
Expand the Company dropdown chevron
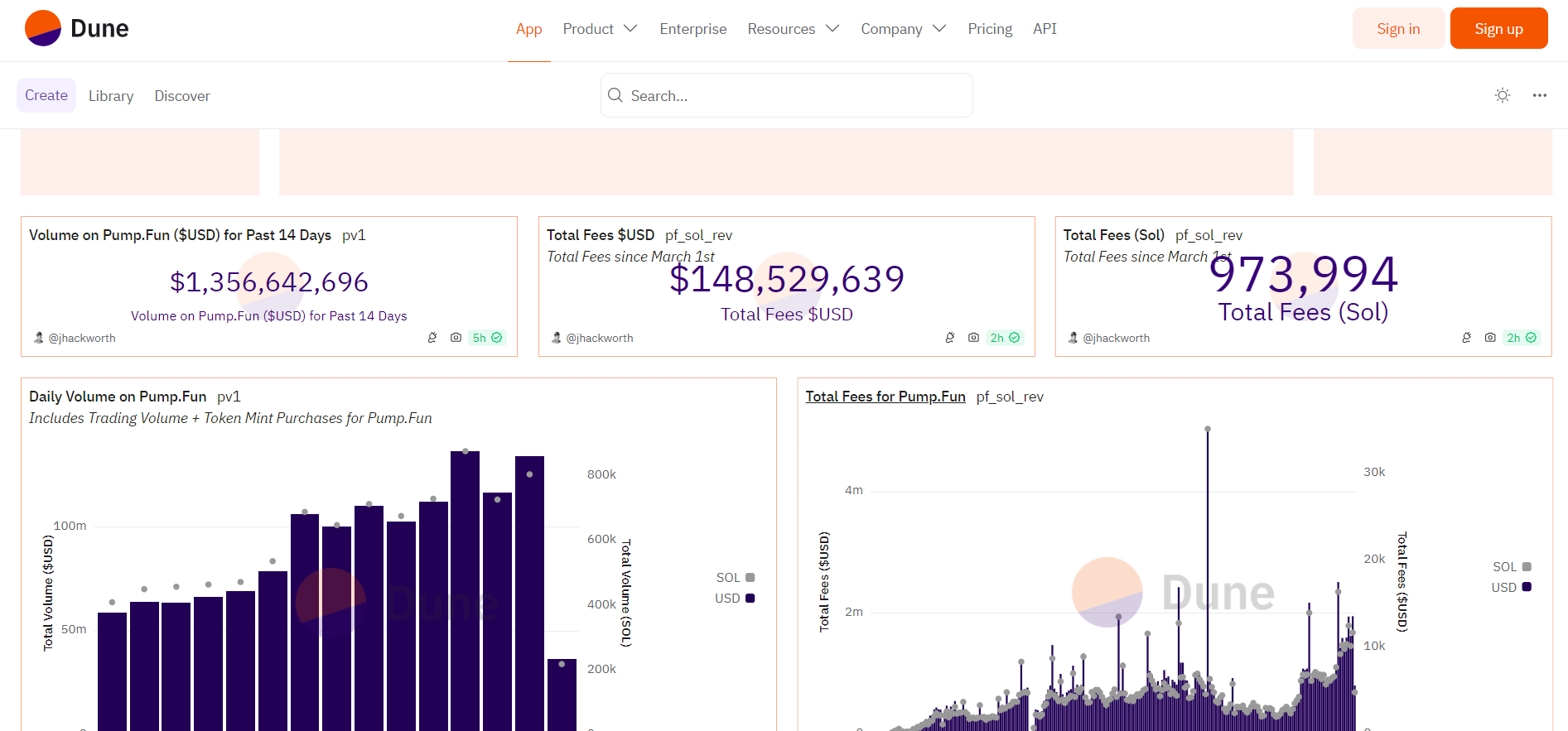click(x=939, y=28)
